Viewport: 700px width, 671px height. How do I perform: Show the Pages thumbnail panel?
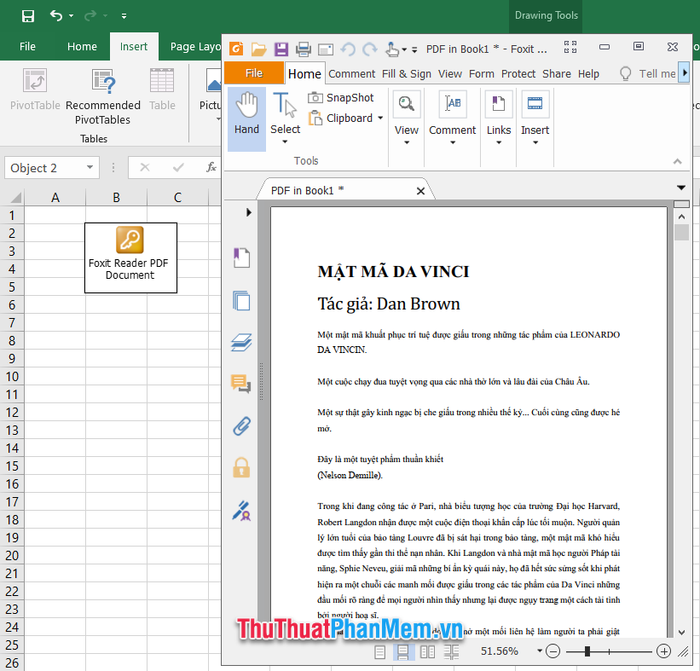click(241, 300)
